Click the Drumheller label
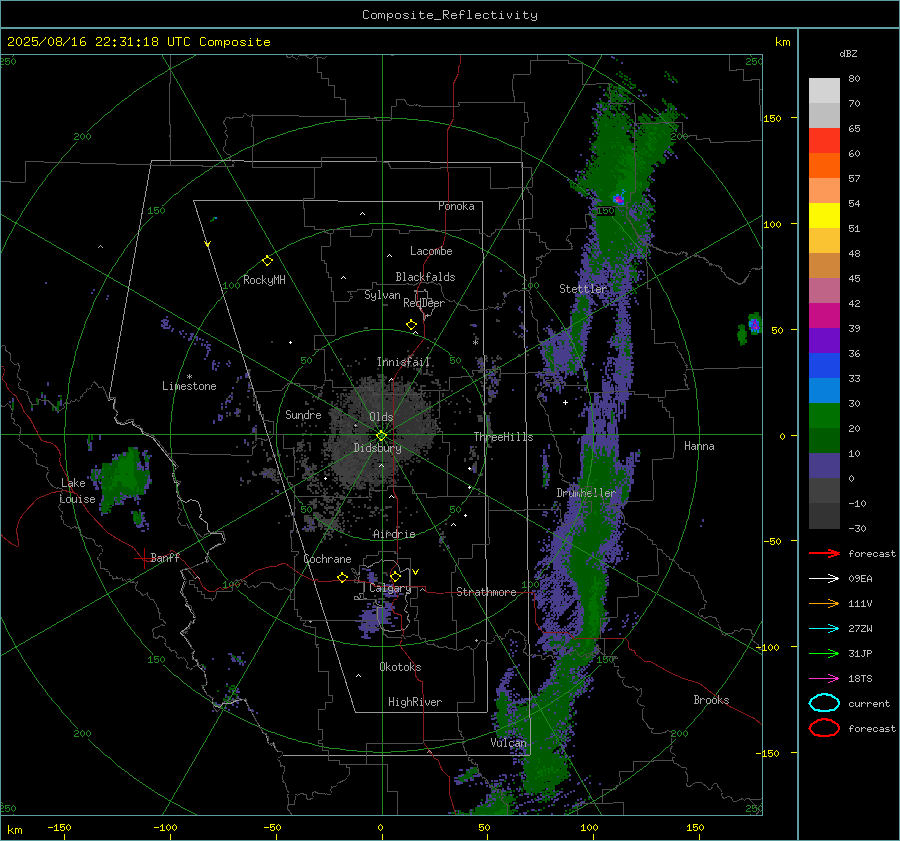Image resolution: width=900 pixels, height=841 pixels. click(x=585, y=493)
